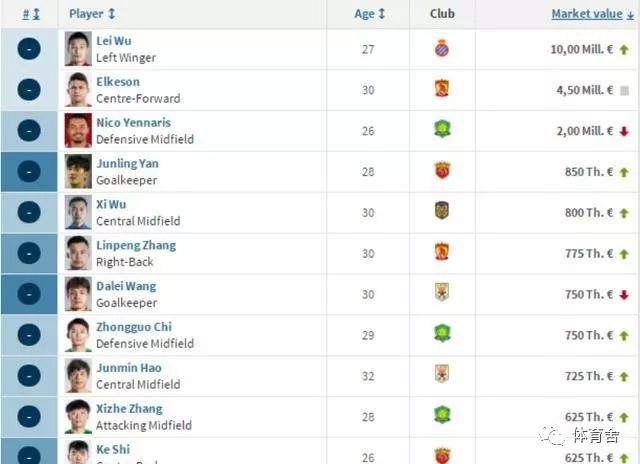Click the dark circle badge in Lei Wu's row
The image size is (640, 464).
(x=29, y=49)
